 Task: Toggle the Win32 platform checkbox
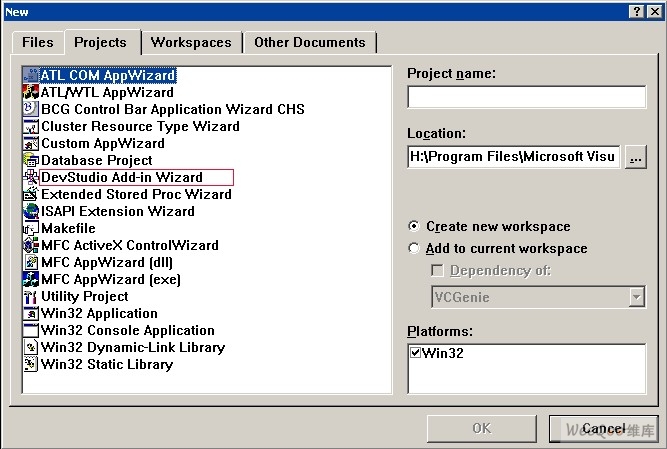tap(415, 352)
